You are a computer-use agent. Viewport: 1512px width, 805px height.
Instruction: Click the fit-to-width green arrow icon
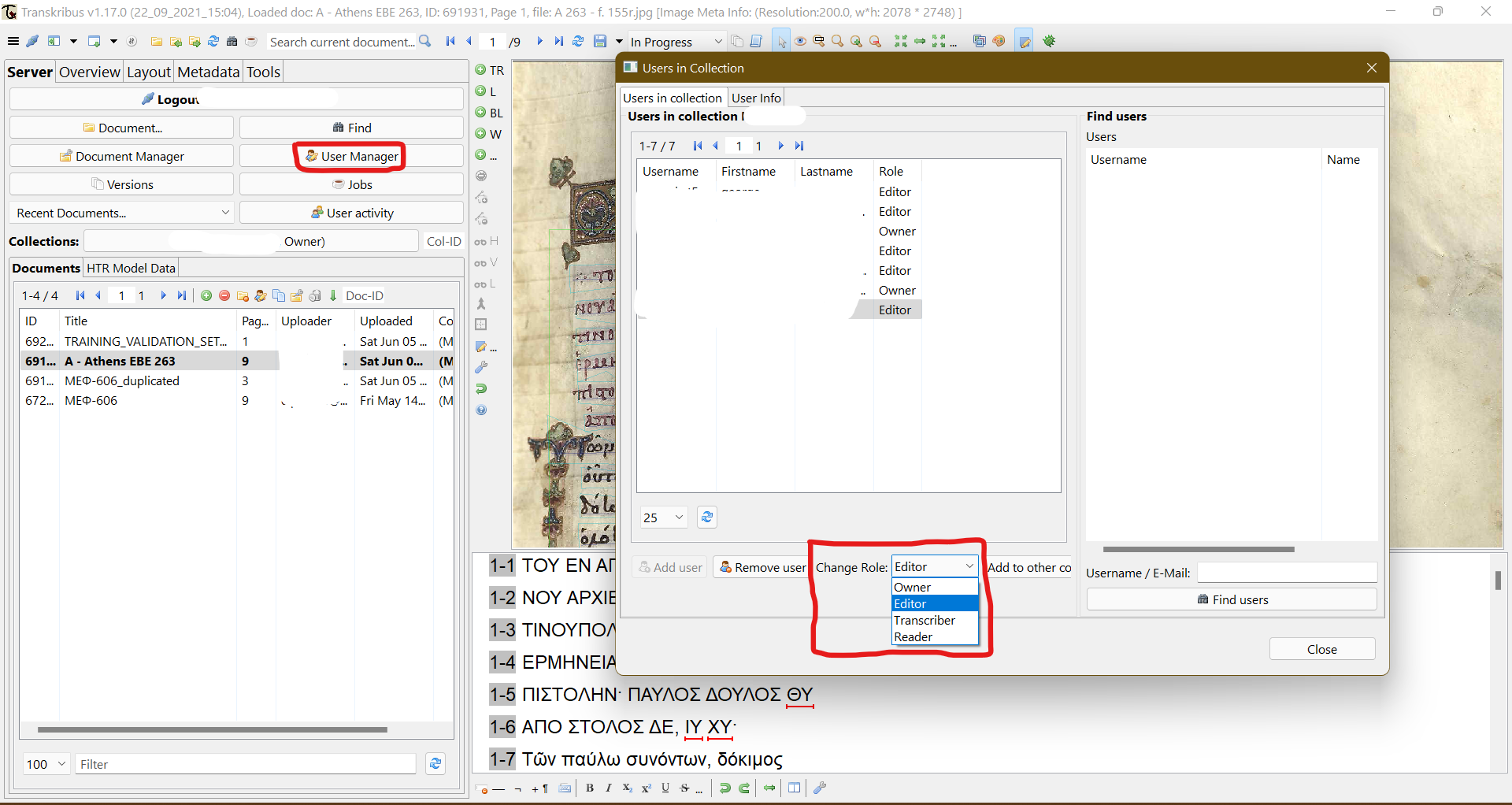click(x=920, y=41)
